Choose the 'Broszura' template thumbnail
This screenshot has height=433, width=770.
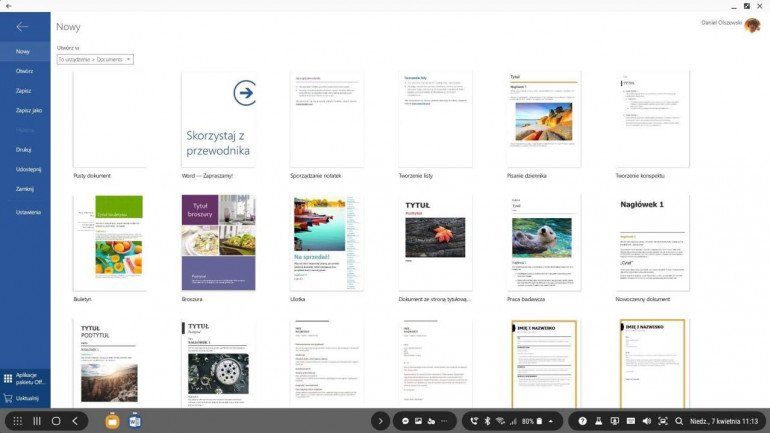pos(218,243)
